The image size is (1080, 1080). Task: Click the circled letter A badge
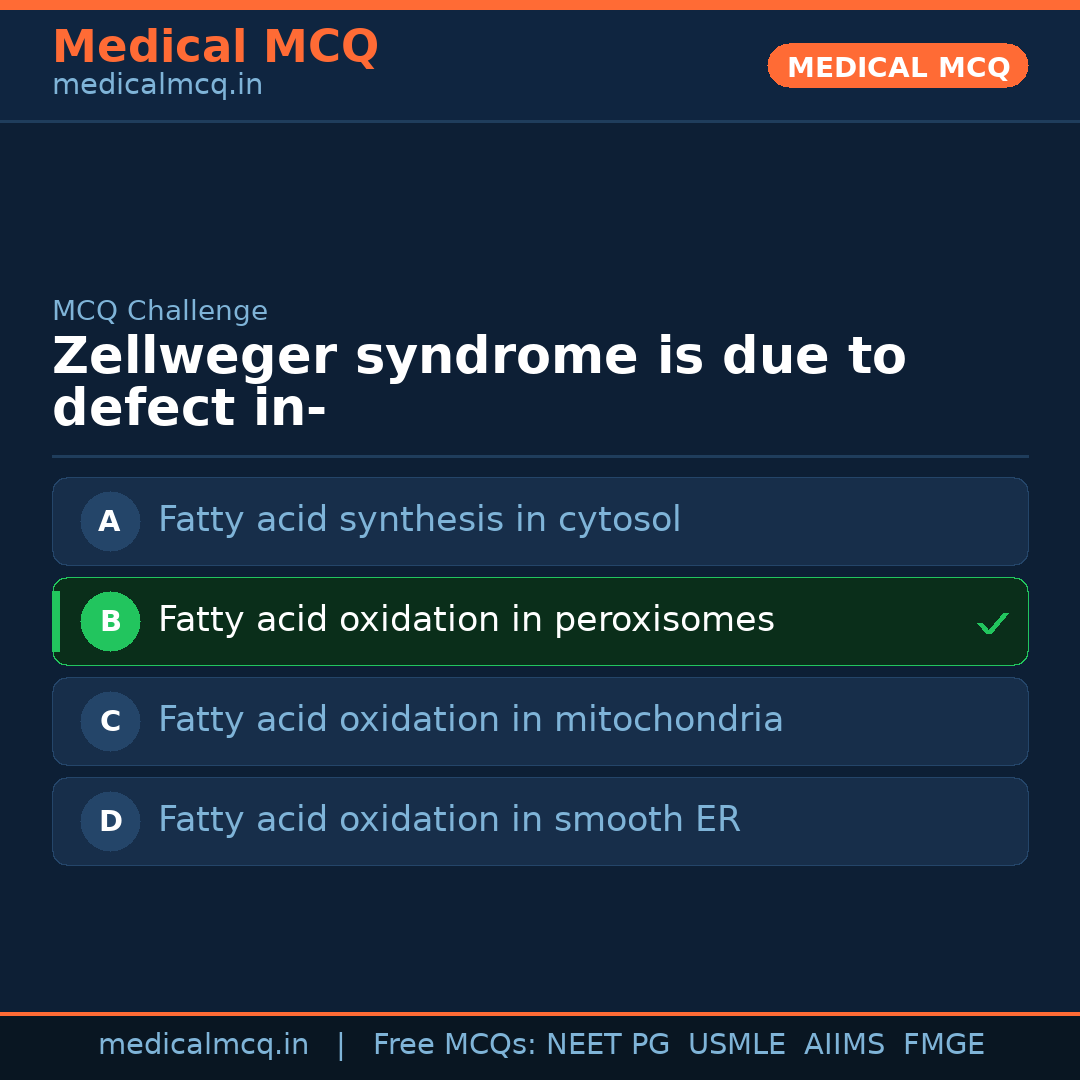[x=110, y=521]
